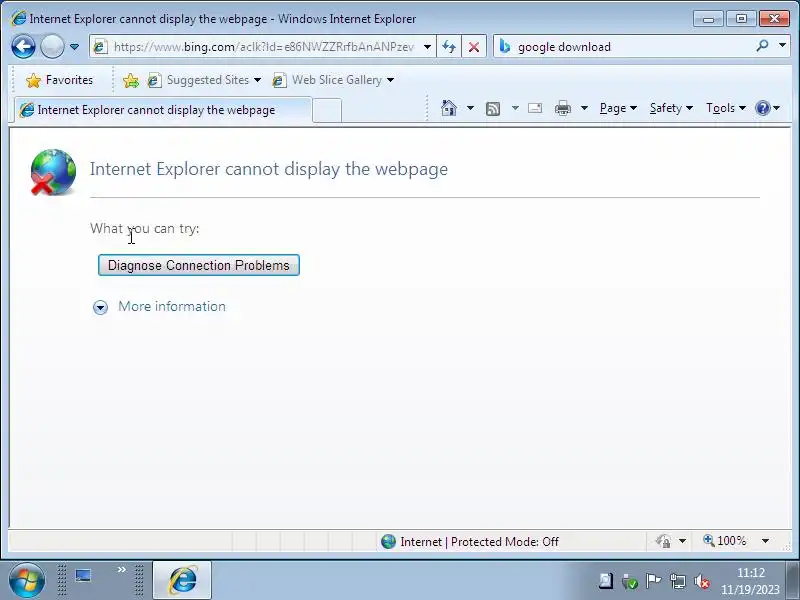
Task: Click the status bar privacy lock icon
Action: click(664, 541)
